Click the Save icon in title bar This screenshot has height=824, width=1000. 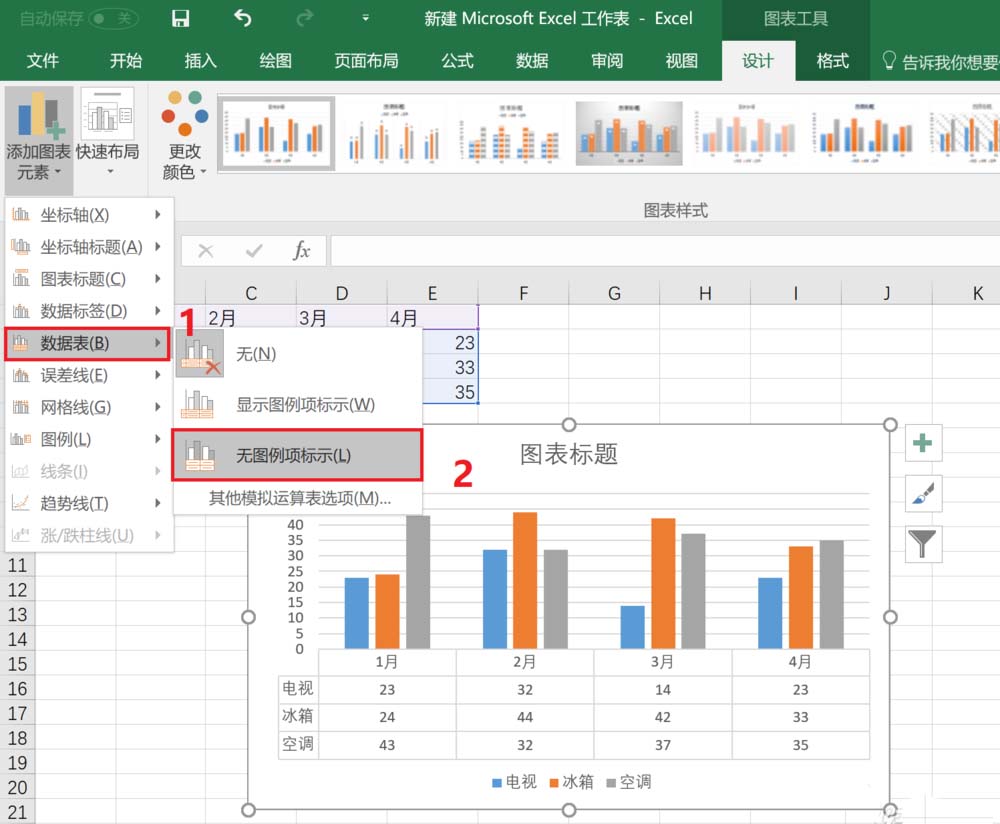coord(180,18)
